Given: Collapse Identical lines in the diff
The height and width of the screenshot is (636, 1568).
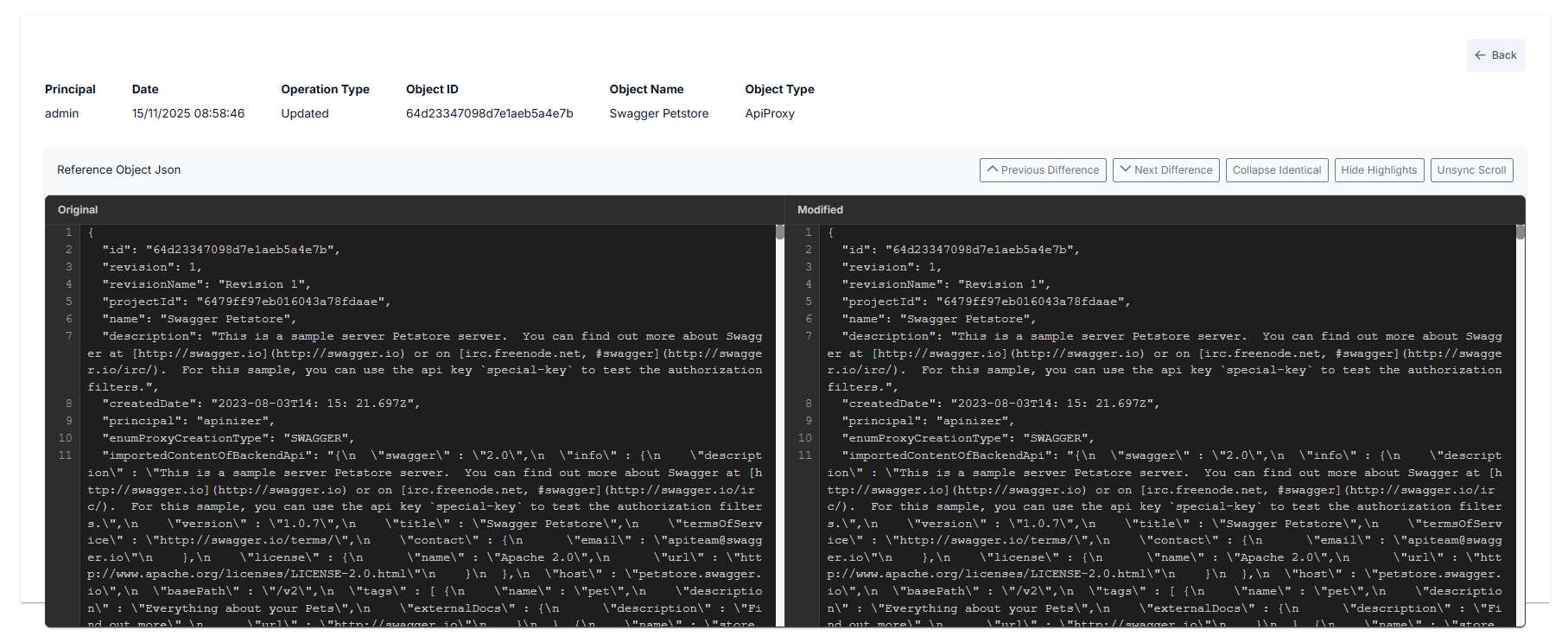Looking at the screenshot, I should point(1276,170).
